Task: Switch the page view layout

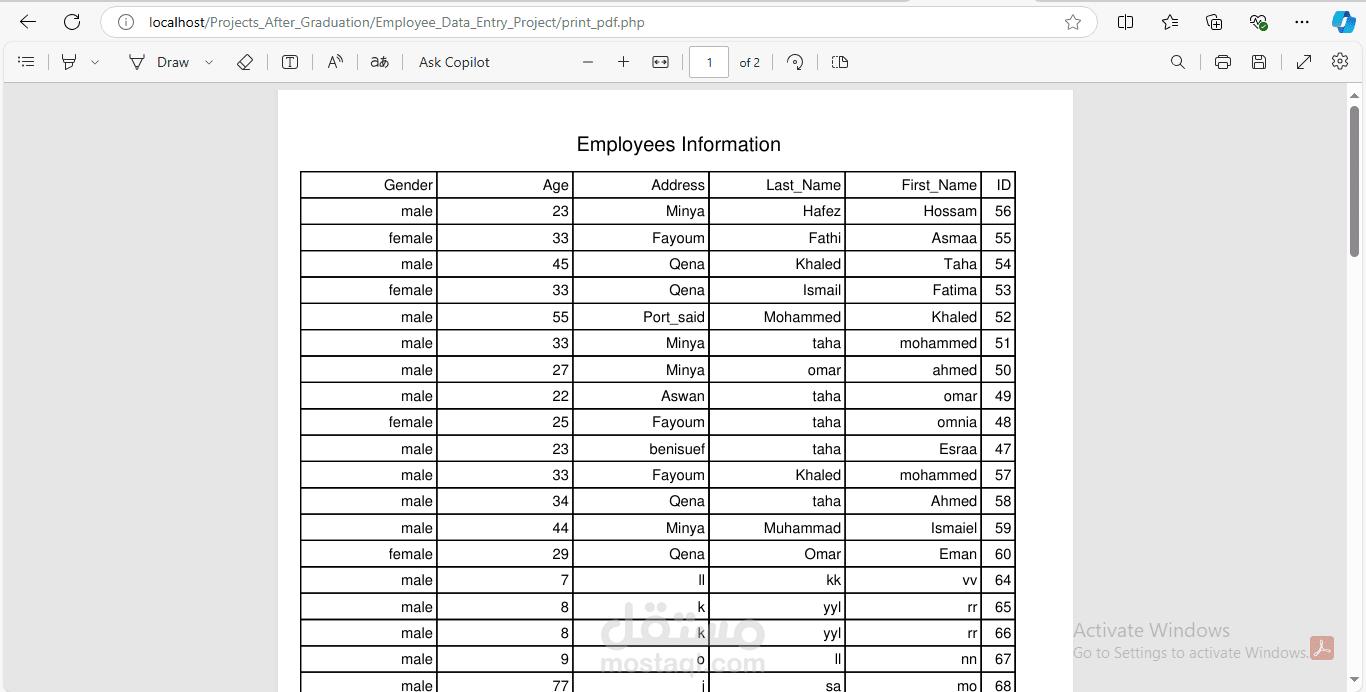Action: point(840,62)
